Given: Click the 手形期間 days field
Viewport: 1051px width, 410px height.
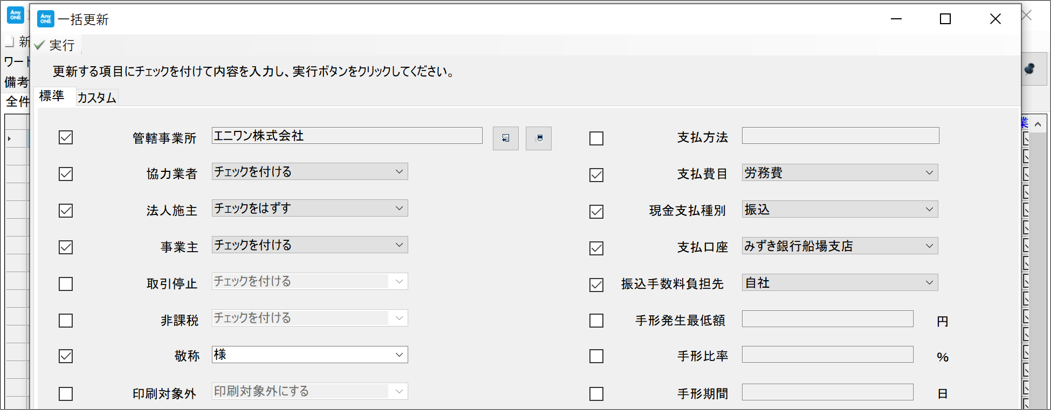Looking at the screenshot, I should tap(827, 392).
